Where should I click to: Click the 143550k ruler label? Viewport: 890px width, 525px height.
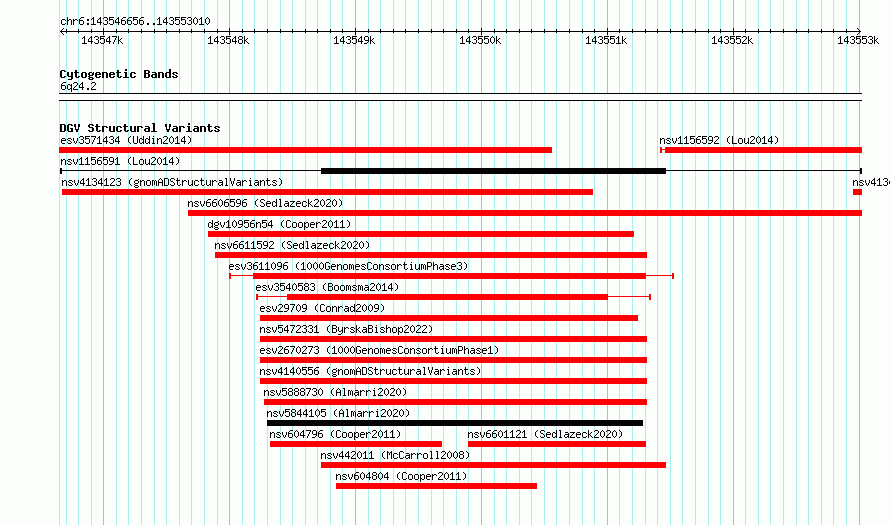click(480, 40)
